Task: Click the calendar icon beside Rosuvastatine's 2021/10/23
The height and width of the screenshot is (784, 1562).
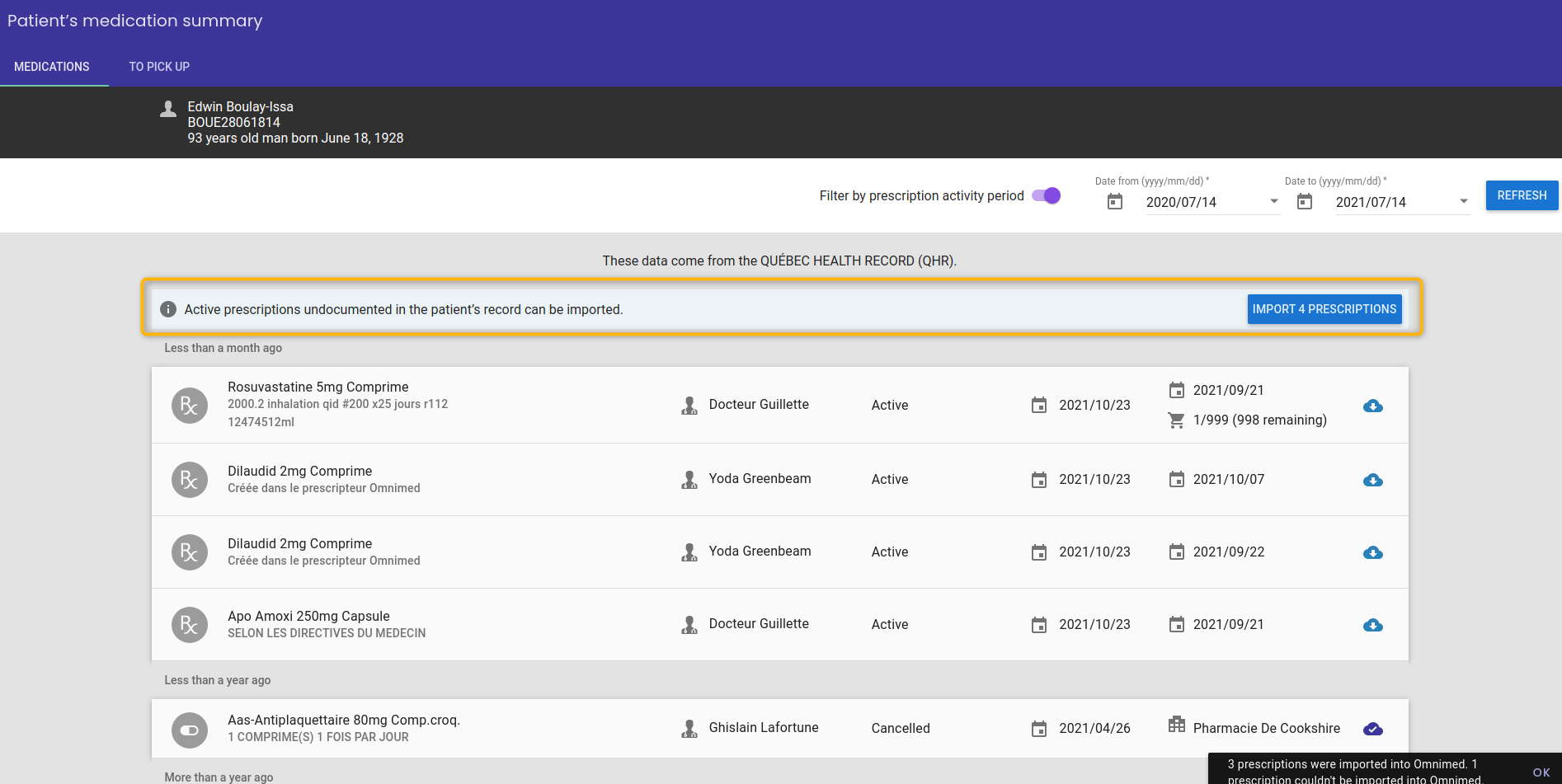Action: coord(1039,405)
